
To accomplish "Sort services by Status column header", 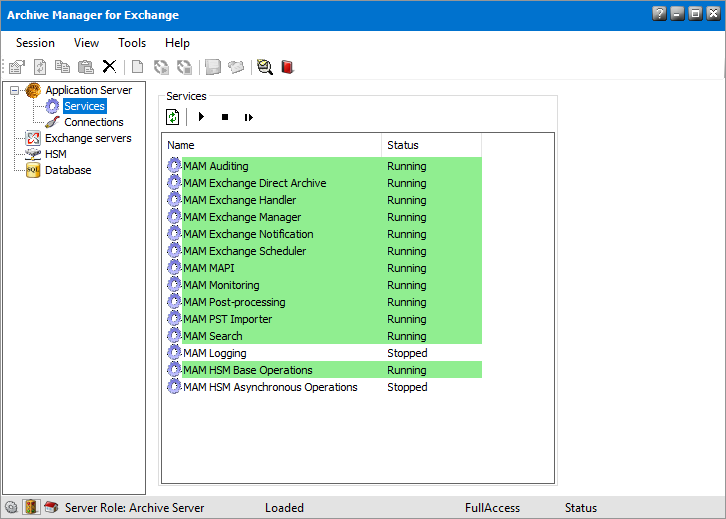I will tap(431, 145).
